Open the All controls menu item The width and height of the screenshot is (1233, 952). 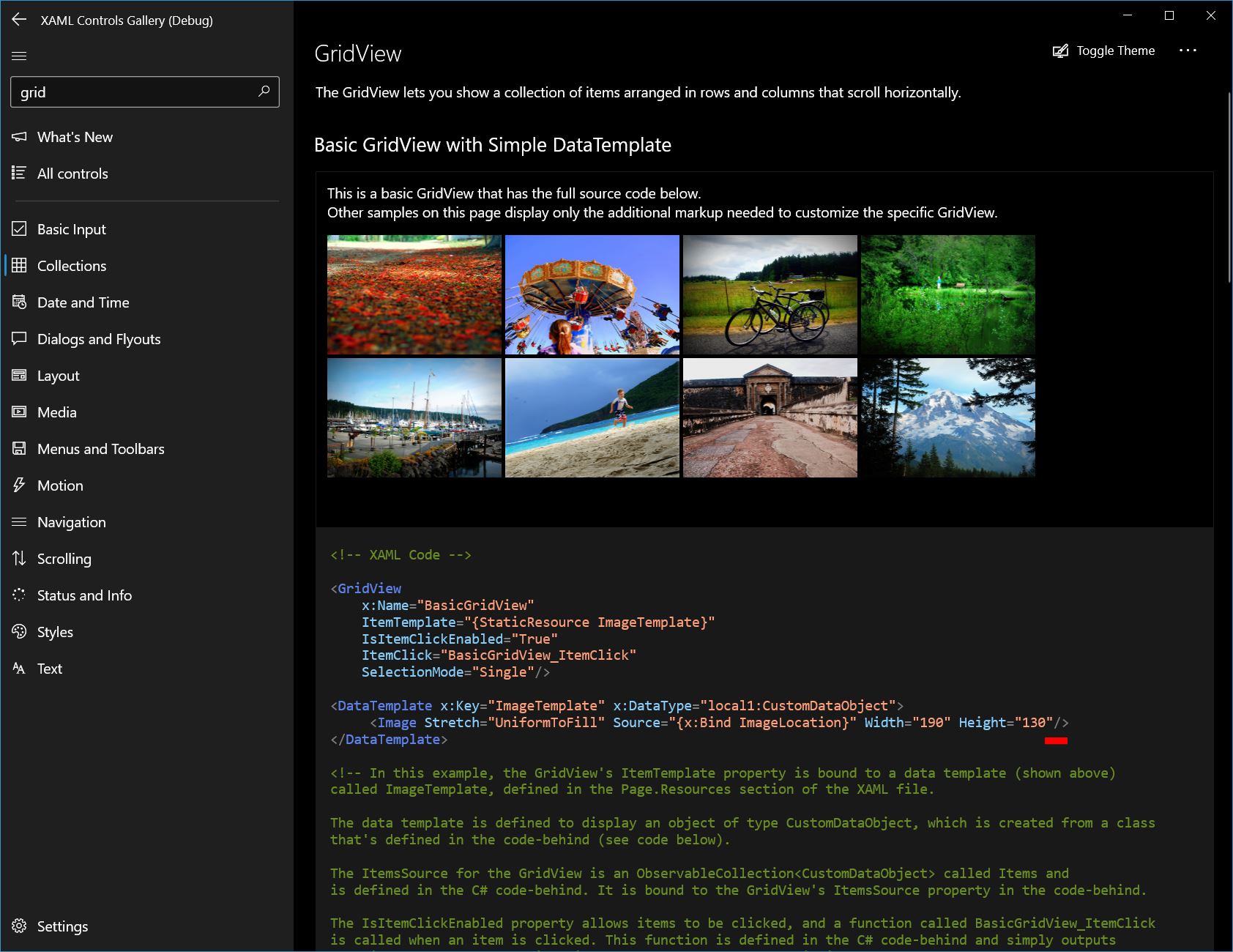(72, 174)
